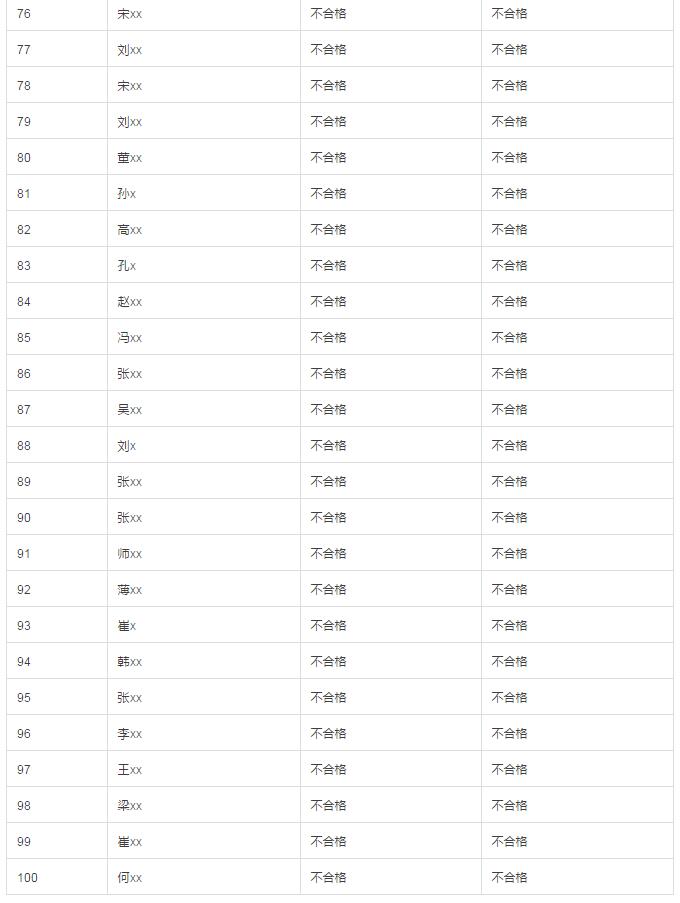
Task: Click the last 不合格 cell in row 99
Action: click(509, 842)
